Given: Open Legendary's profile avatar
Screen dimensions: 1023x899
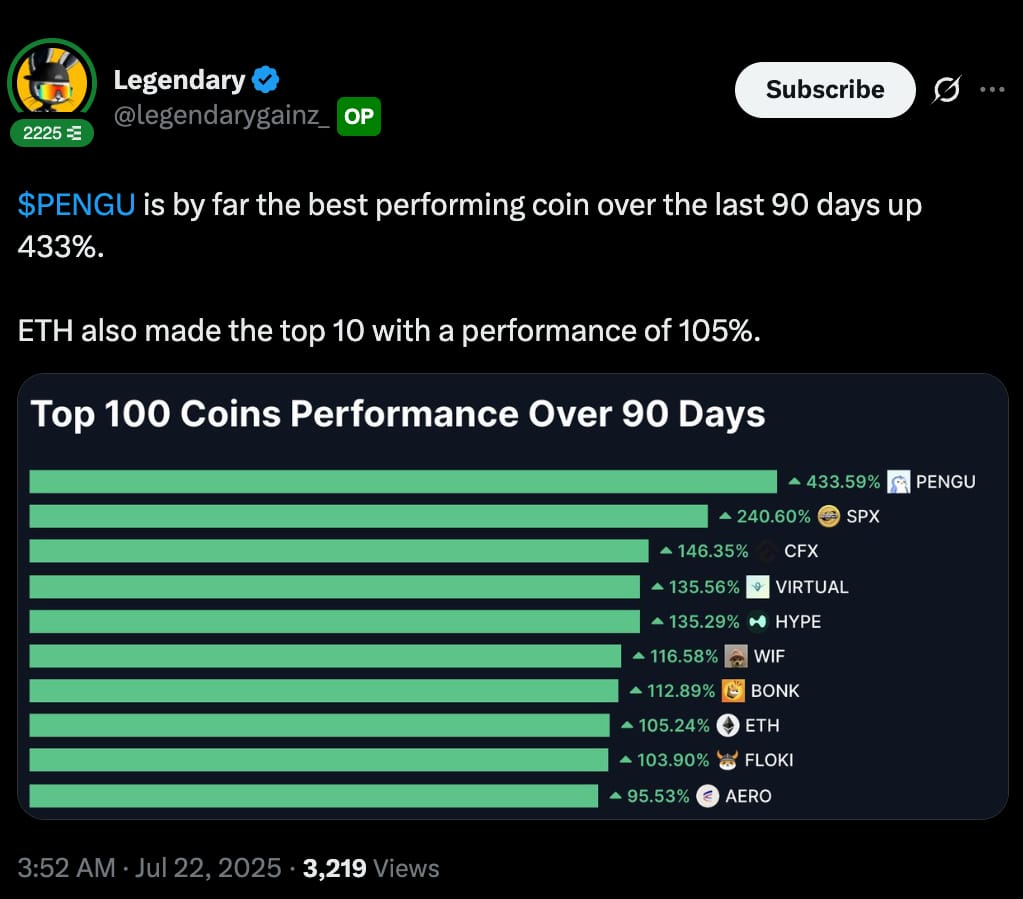Looking at the screenshot, I should pos(52,83).
